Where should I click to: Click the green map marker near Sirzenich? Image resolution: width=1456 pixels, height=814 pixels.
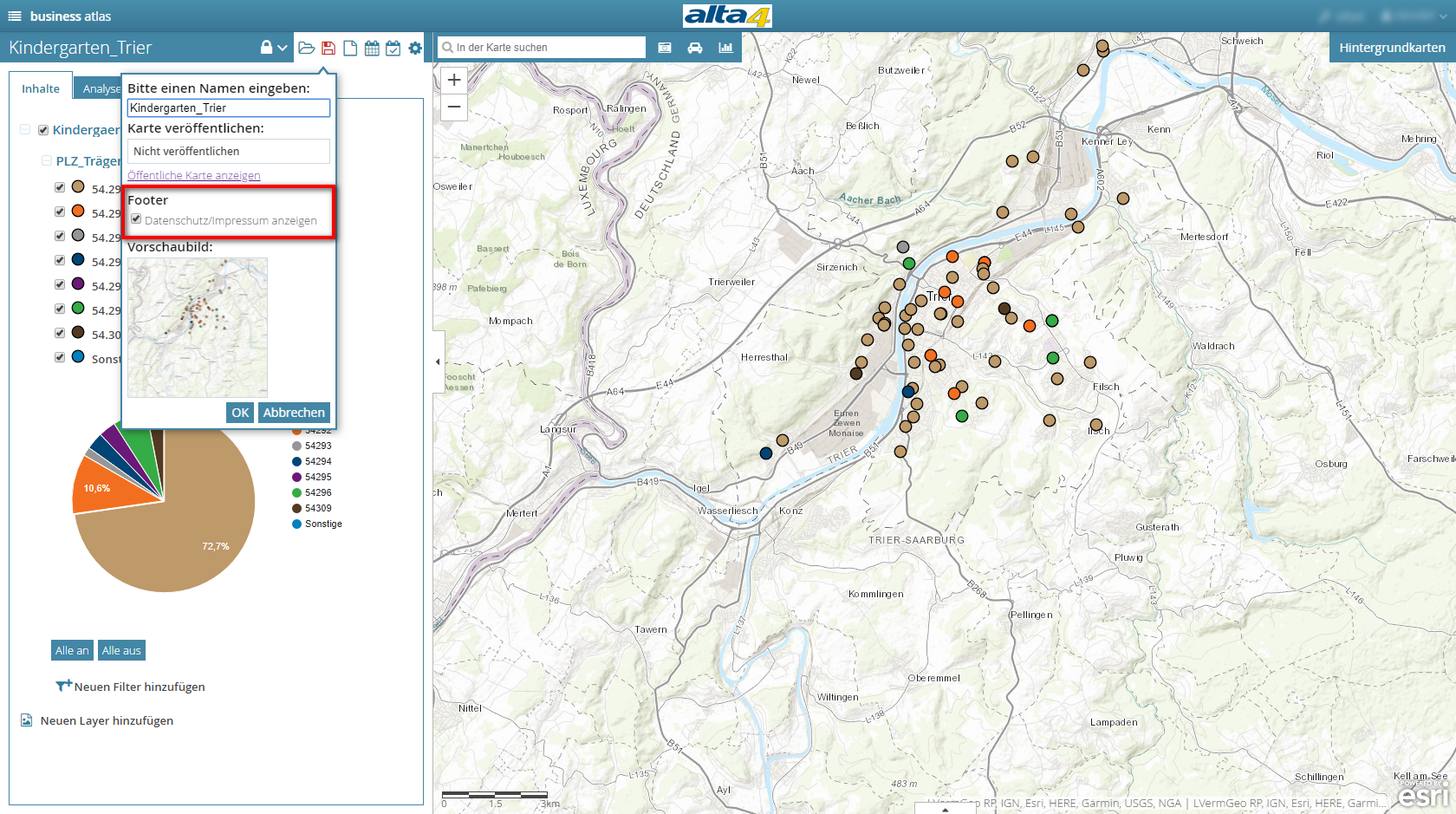pos(909,264)
